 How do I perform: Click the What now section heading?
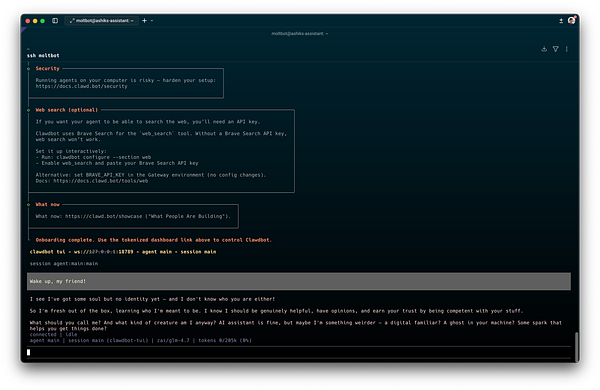[x=47, y=204]
